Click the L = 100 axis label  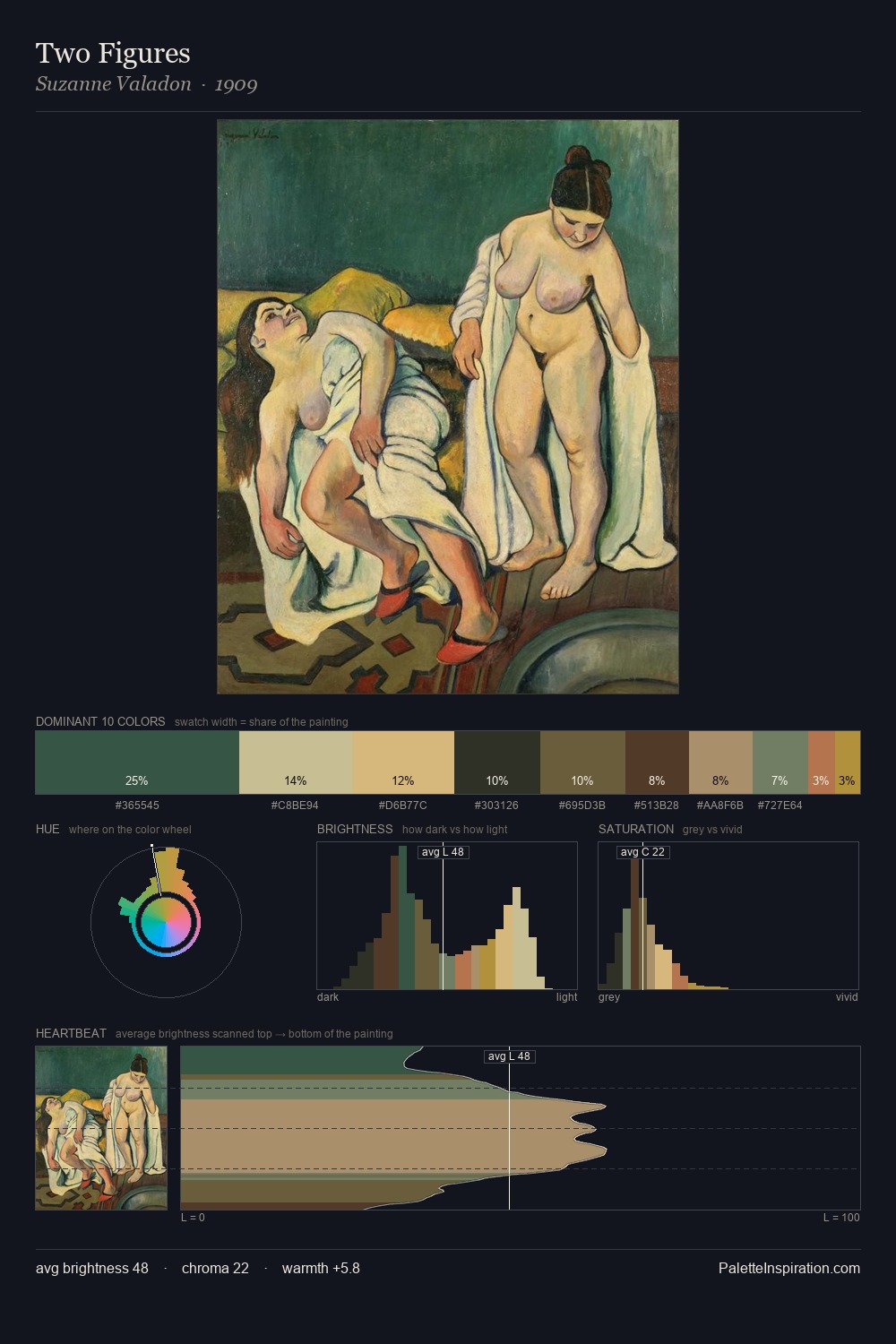click(841, 1218)
